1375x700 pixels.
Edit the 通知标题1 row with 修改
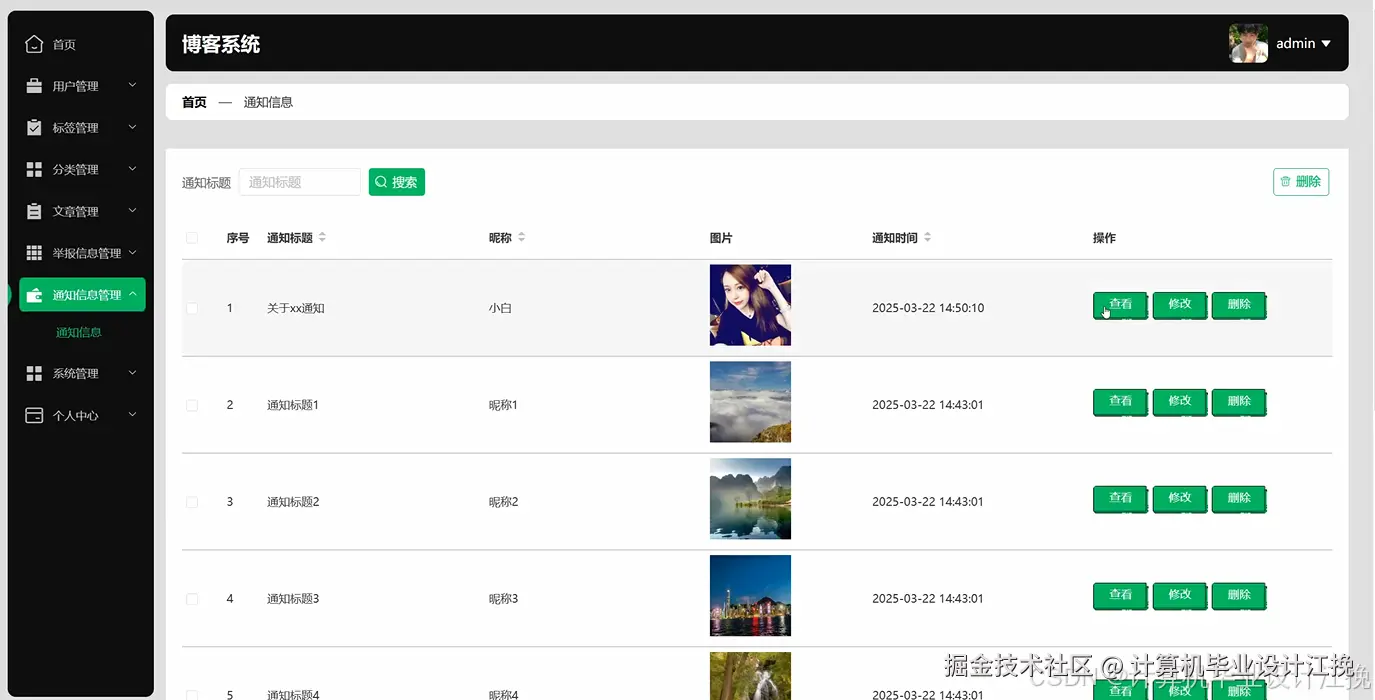(x=1180, y=402)
